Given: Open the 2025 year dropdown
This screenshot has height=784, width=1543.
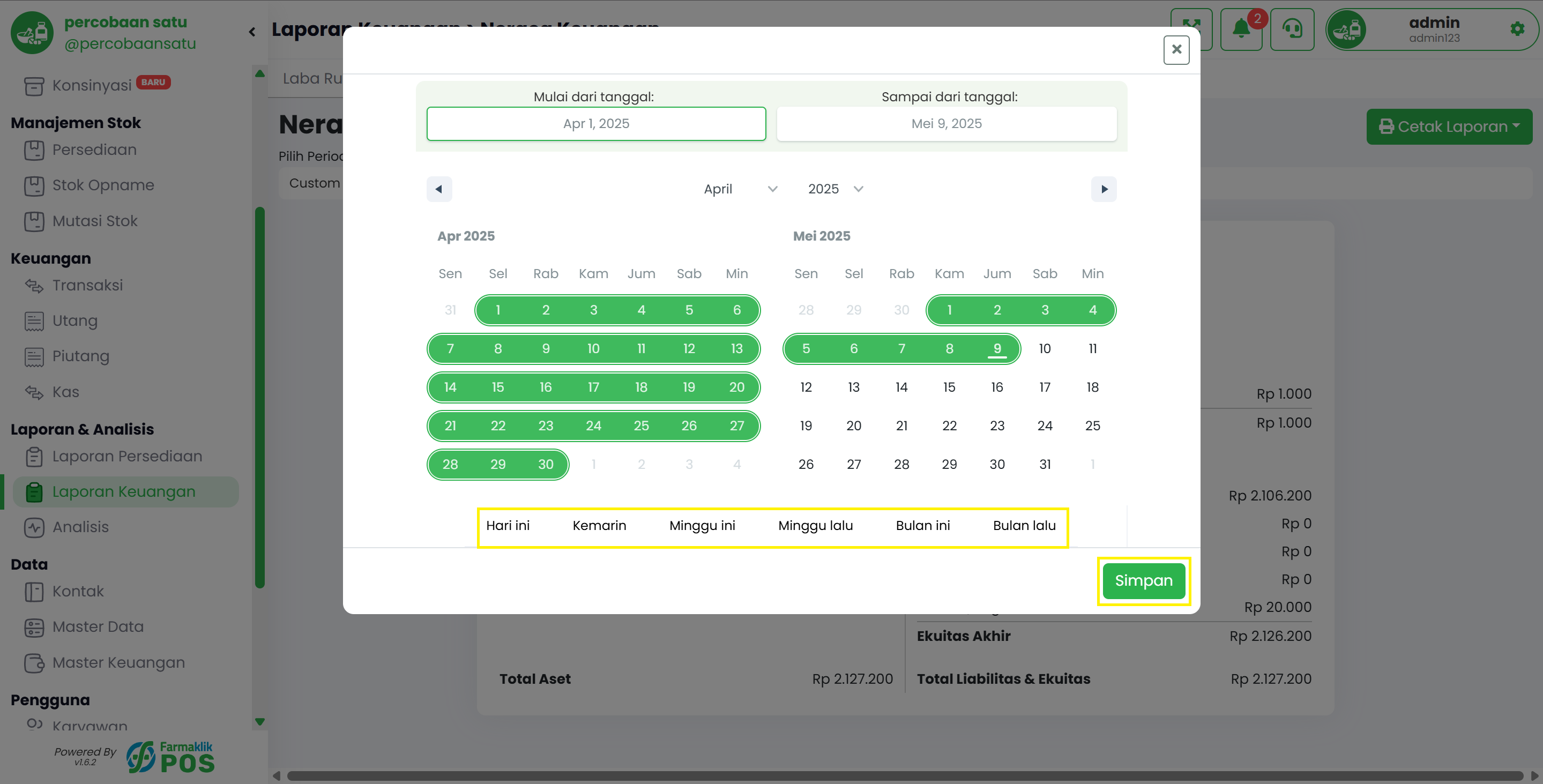Looking at the screenshot, I should [835, 189].
